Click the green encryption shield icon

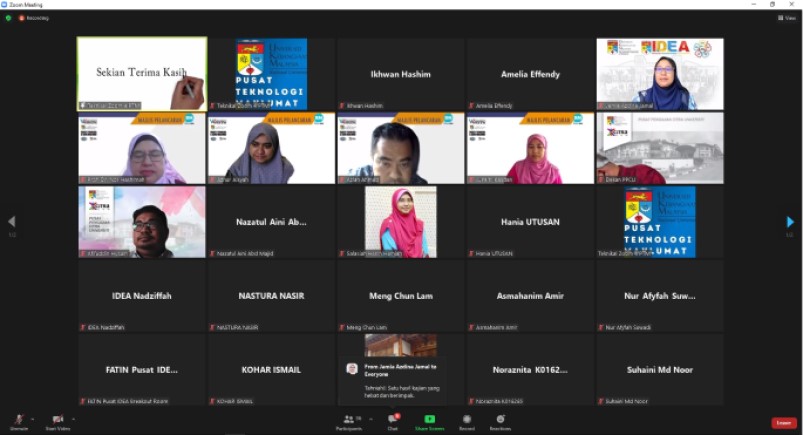(8, 18)
